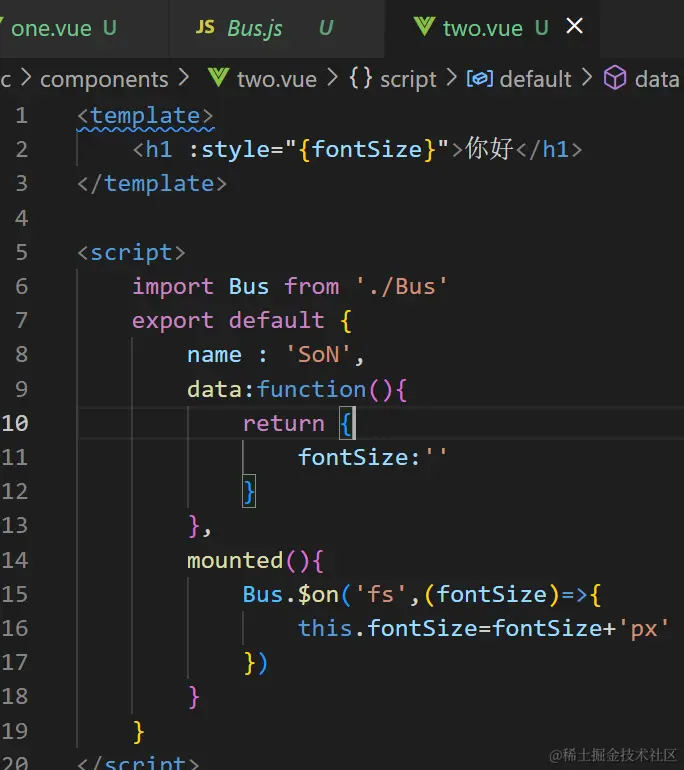This screenshot has width=684, height=770.
Task: Click the 你好 heading text
Action: pos(489,149)
